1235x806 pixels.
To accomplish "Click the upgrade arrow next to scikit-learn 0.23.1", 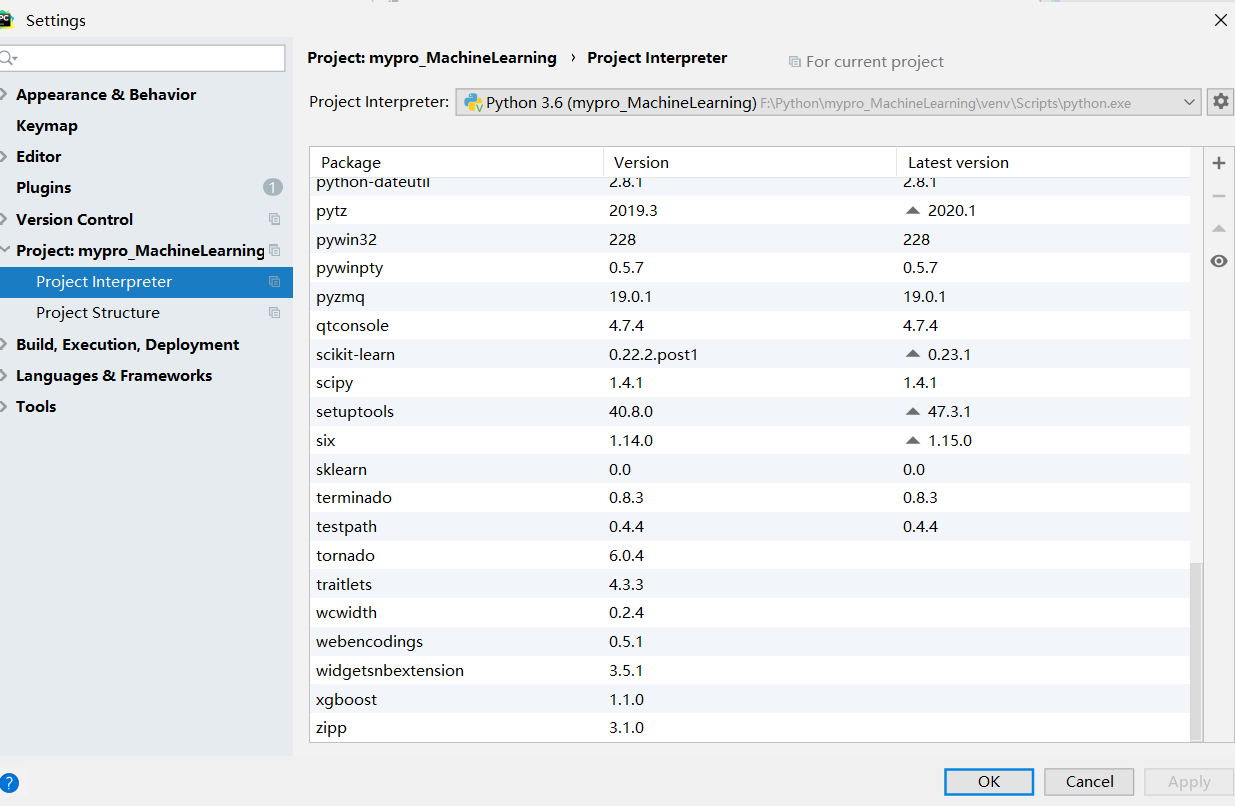I will [911, 354].
